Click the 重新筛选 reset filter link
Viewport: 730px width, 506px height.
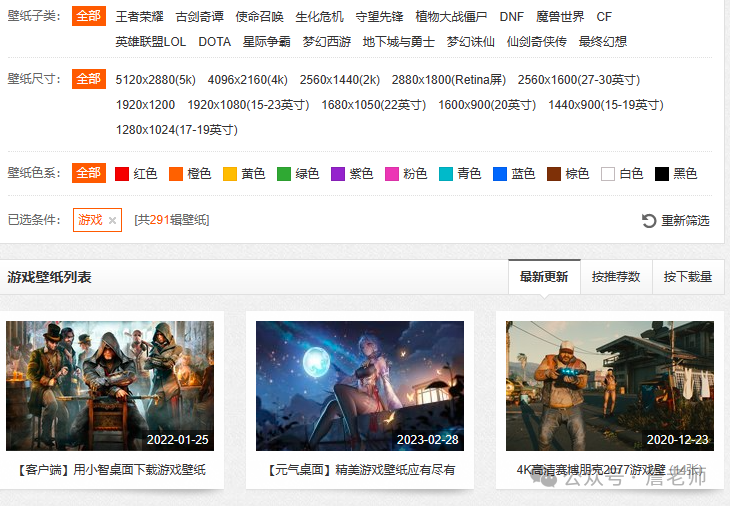tap(685, 221)
